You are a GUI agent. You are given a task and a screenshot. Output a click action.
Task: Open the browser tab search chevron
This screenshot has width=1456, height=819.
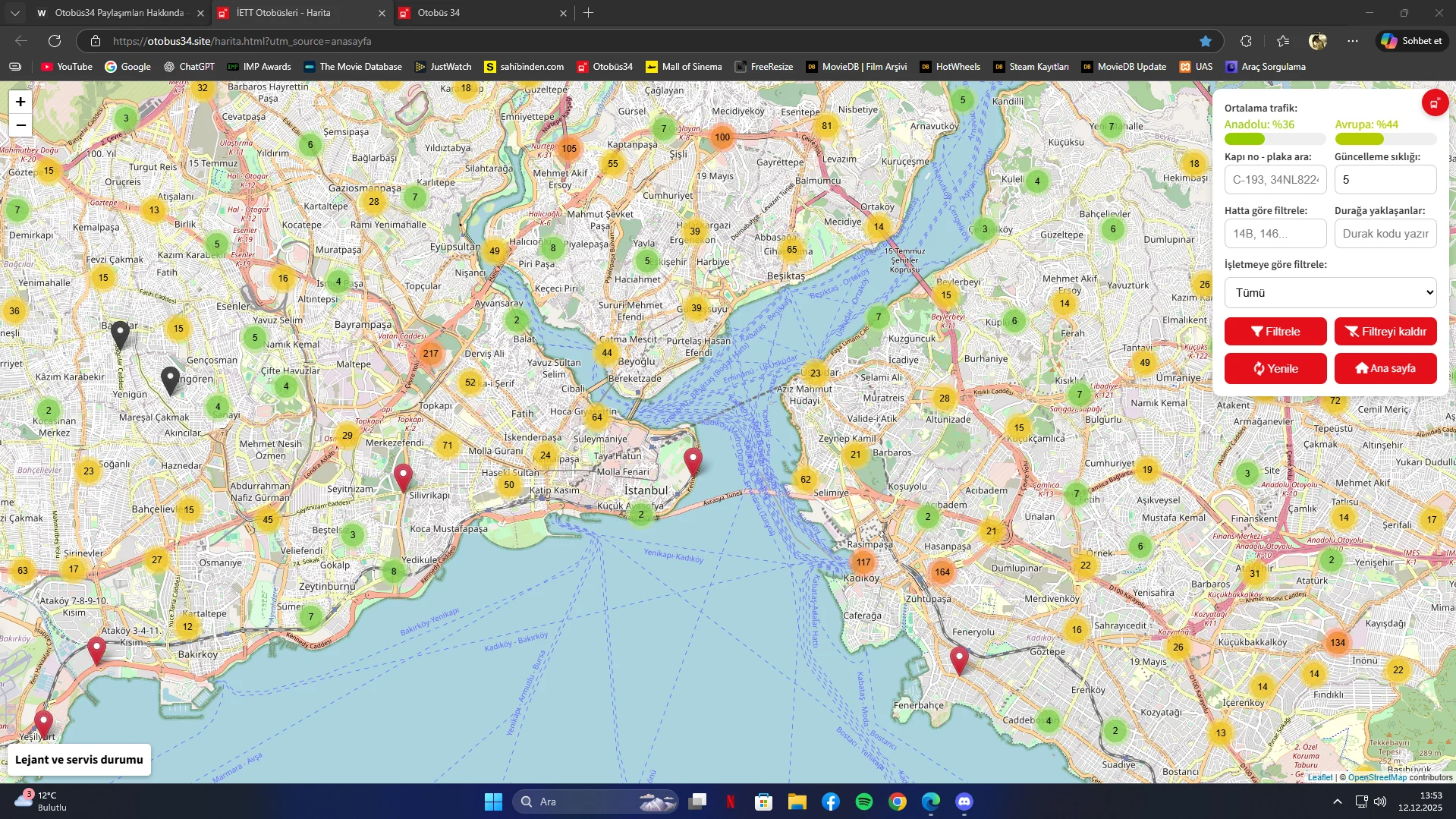[x=14, y=13]
